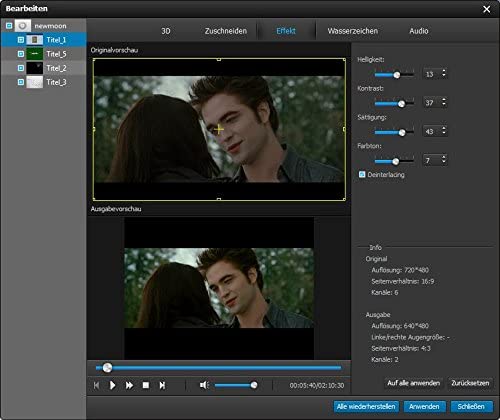The height and width of the screenshot is (420, 500).
Task: Click the text 'Auflösung: 640*480'
Action: pos(400,326)
